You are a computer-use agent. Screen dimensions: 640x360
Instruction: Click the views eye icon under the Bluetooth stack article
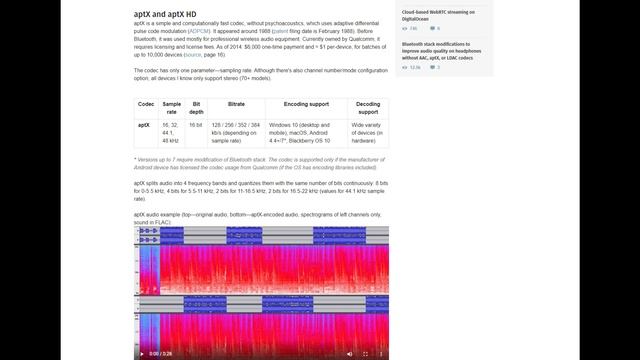click(404, 67)
